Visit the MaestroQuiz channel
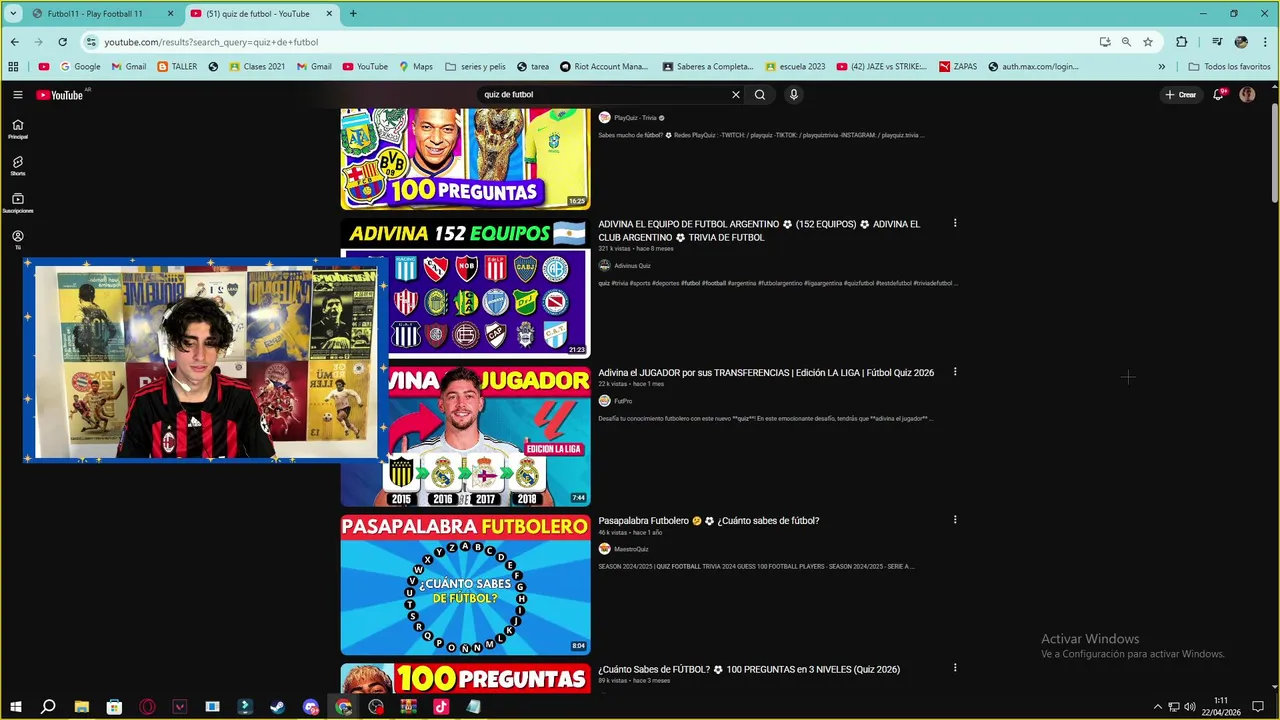Screen dimensions: 1280x720 pos(631,549)
